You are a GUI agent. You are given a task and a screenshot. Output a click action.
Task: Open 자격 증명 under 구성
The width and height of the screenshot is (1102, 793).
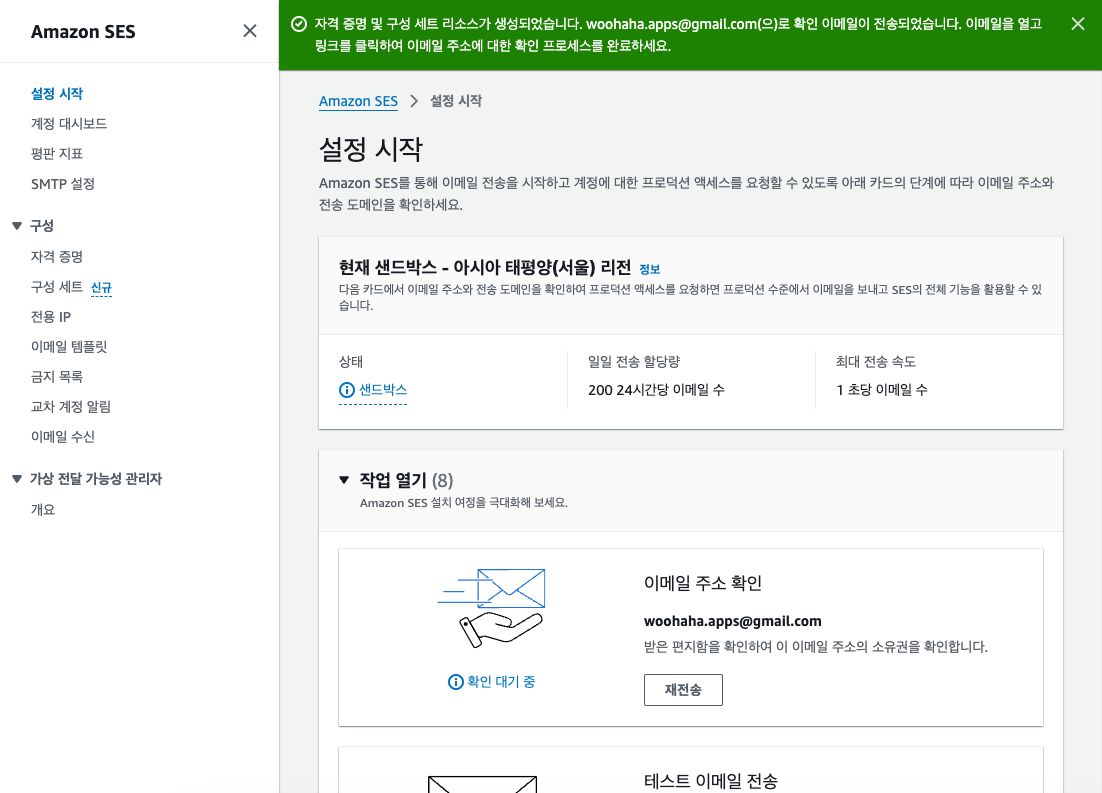57,257
